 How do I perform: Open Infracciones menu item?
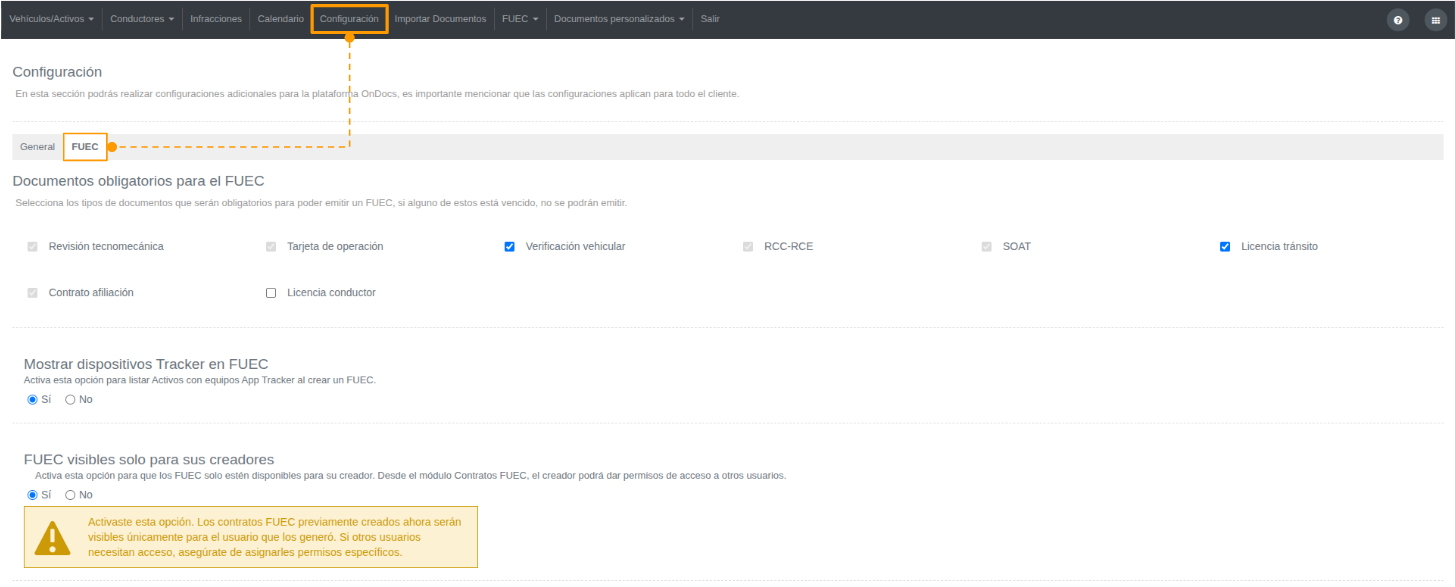[x=216, y=19]
